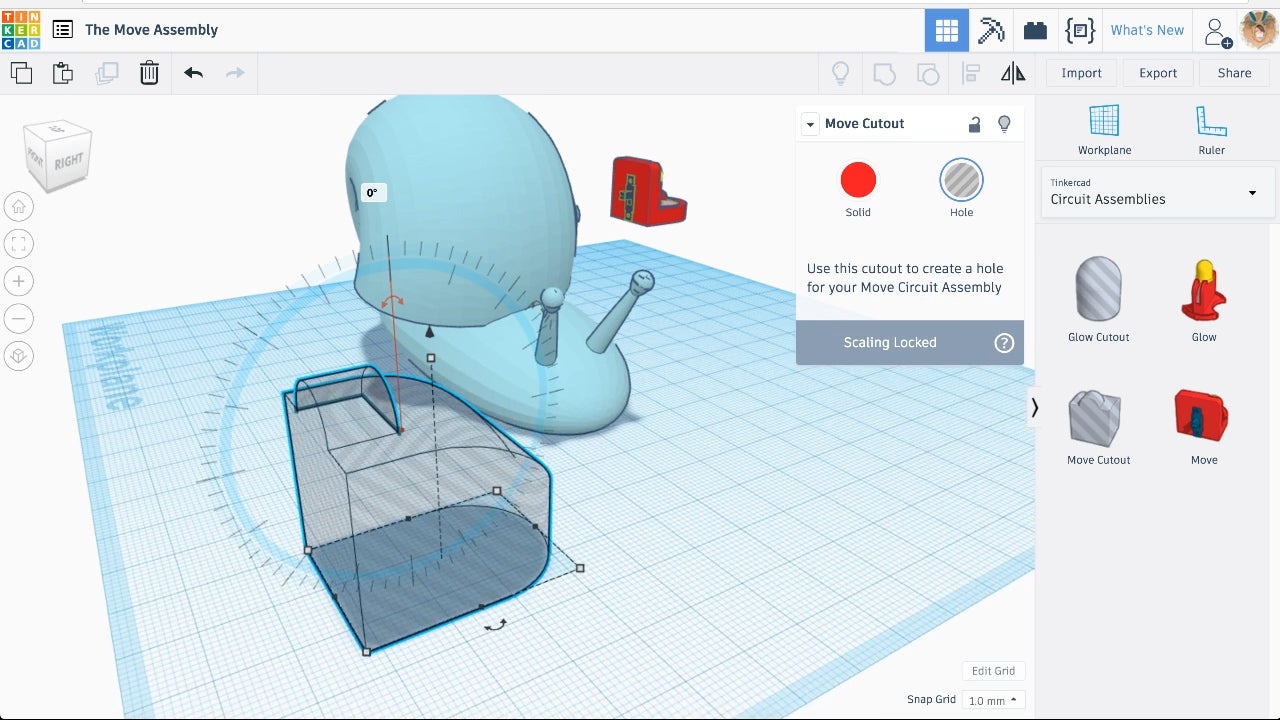This screenshot has height=720, width=1280.
Task: Click the Export button
Action: 1158,73
